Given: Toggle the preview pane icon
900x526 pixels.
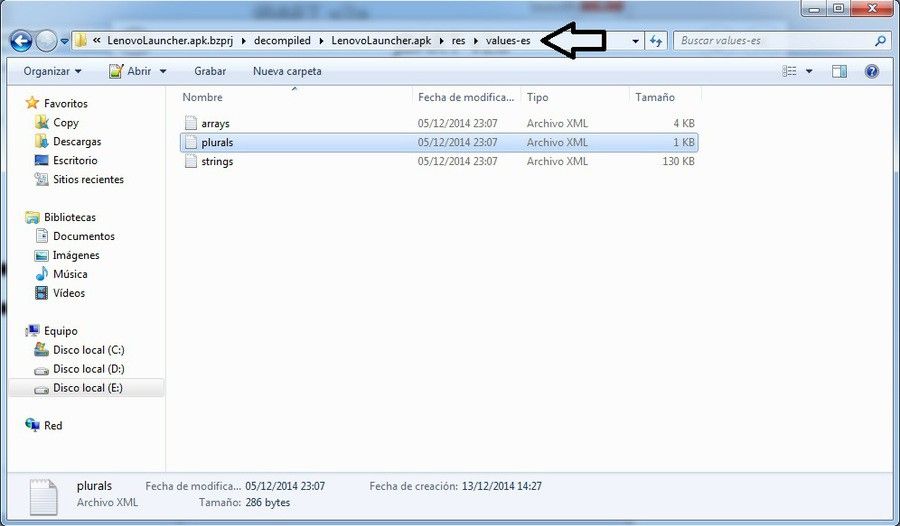Looking at the screenshot, I should (x=839, y=71).
